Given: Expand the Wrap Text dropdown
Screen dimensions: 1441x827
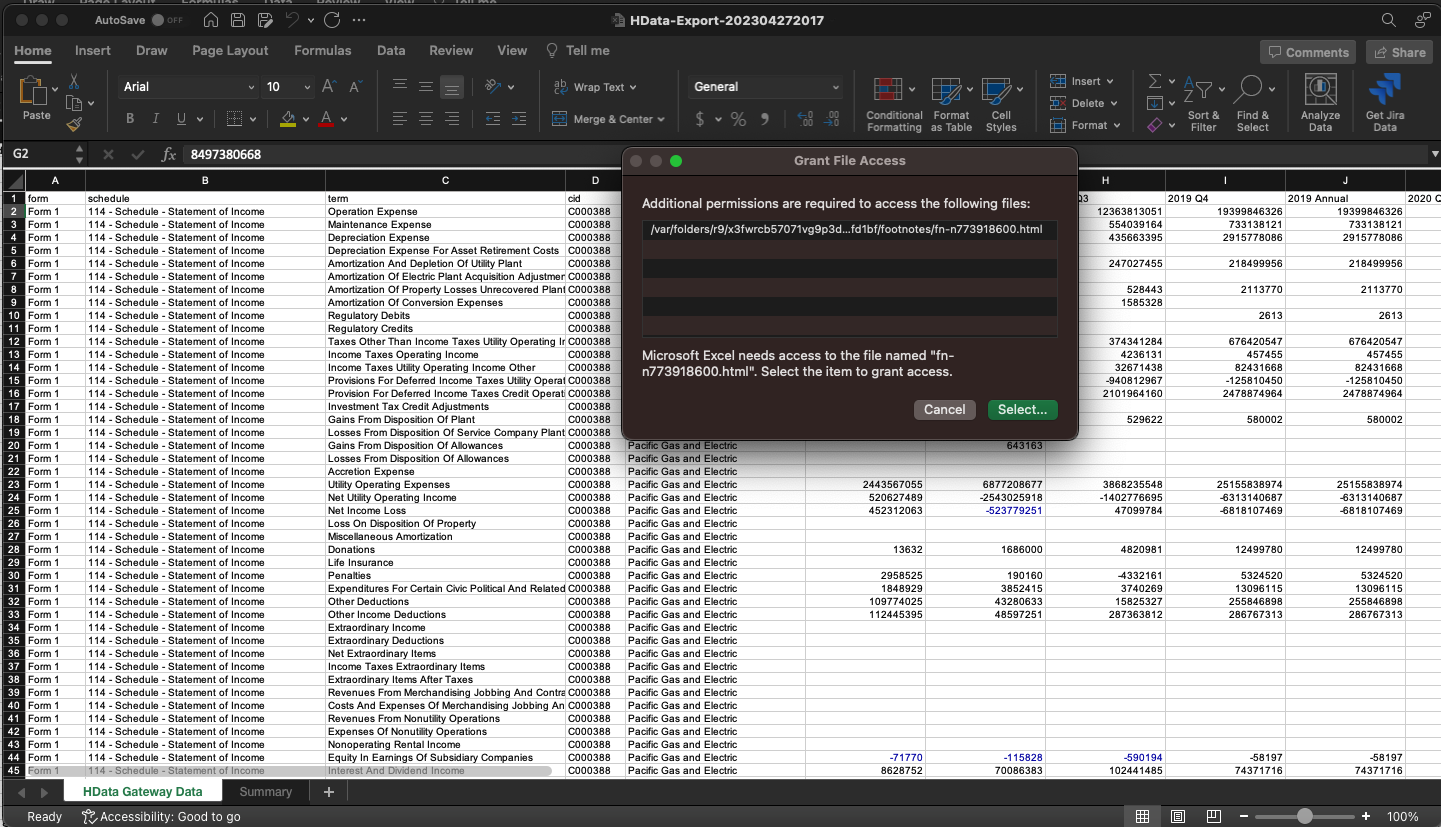Looking at the screenshot, I should click(633, 87).
